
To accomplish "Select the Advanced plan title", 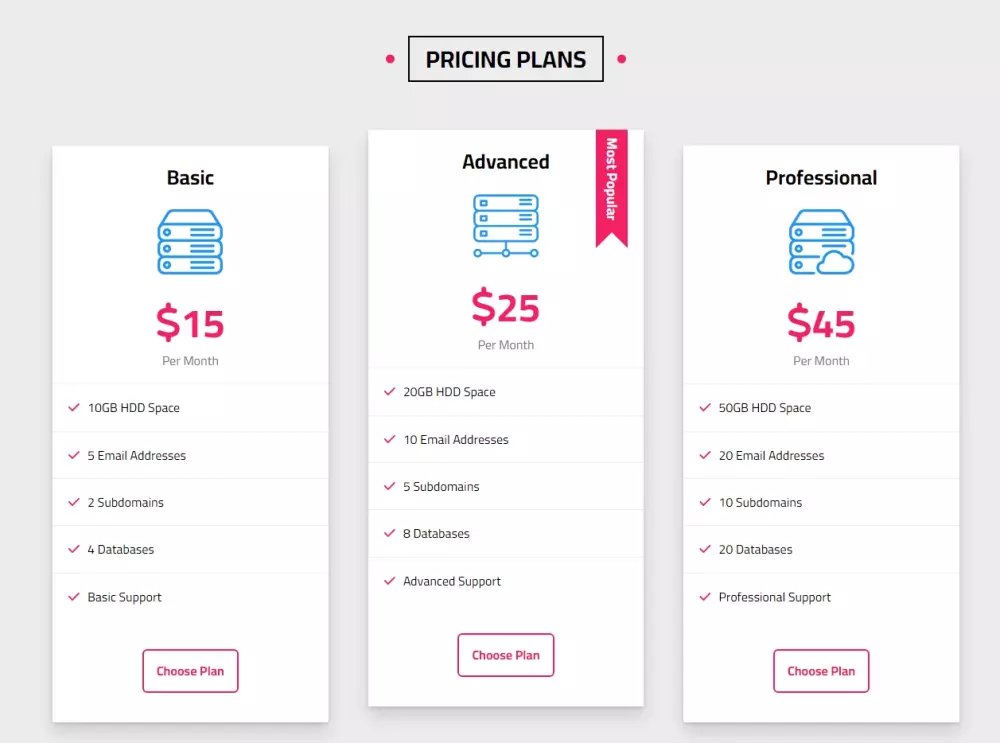I will point(505,162).
